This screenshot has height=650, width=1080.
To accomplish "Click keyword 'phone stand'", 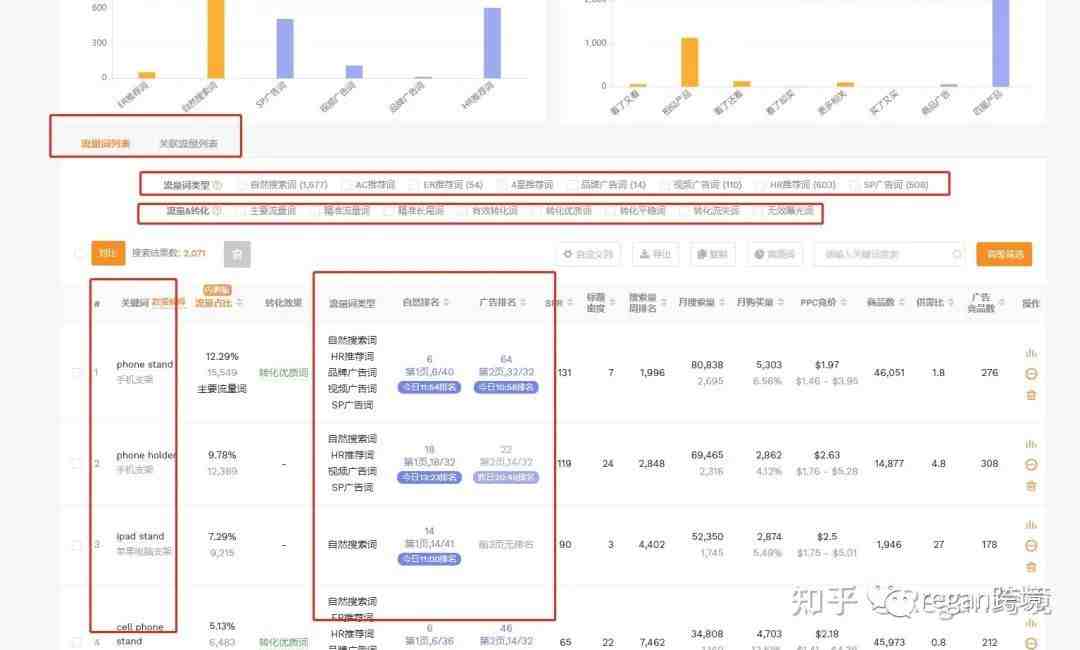I will pos(145,364).
